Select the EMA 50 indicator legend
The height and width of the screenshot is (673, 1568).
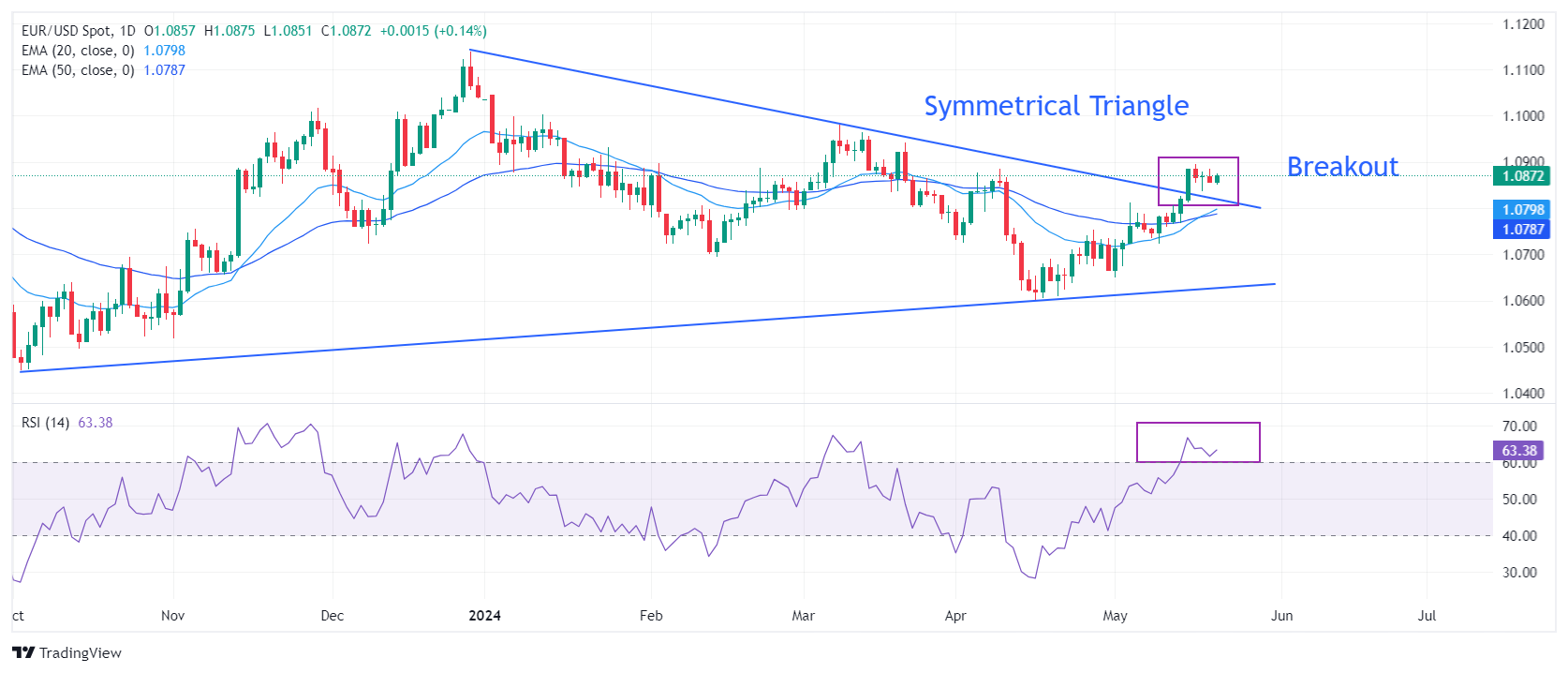[x=78, y=70]
